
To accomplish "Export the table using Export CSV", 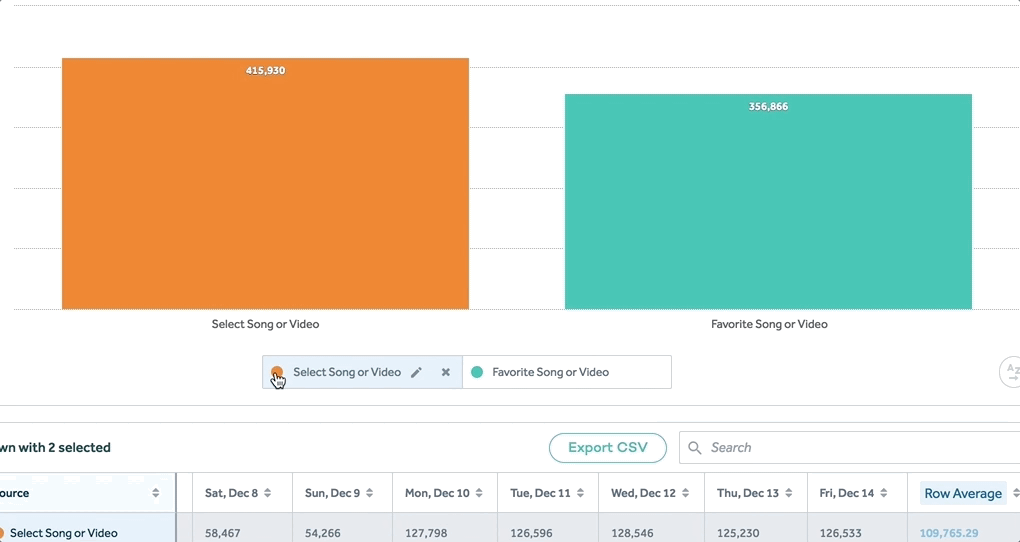I will (607, 448).
